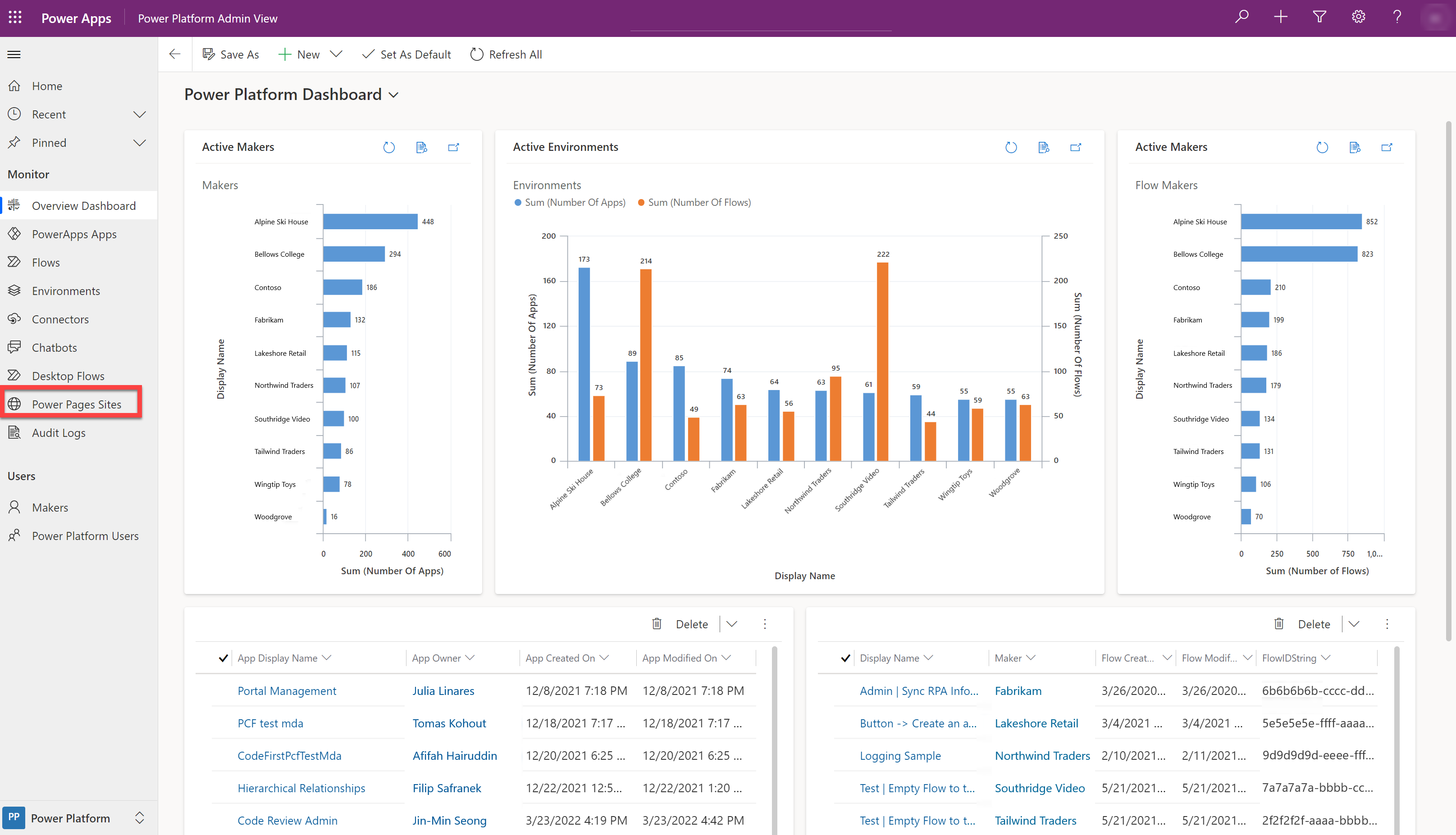
Task: Open the Chatbots section
Action: tap(54, 347)
